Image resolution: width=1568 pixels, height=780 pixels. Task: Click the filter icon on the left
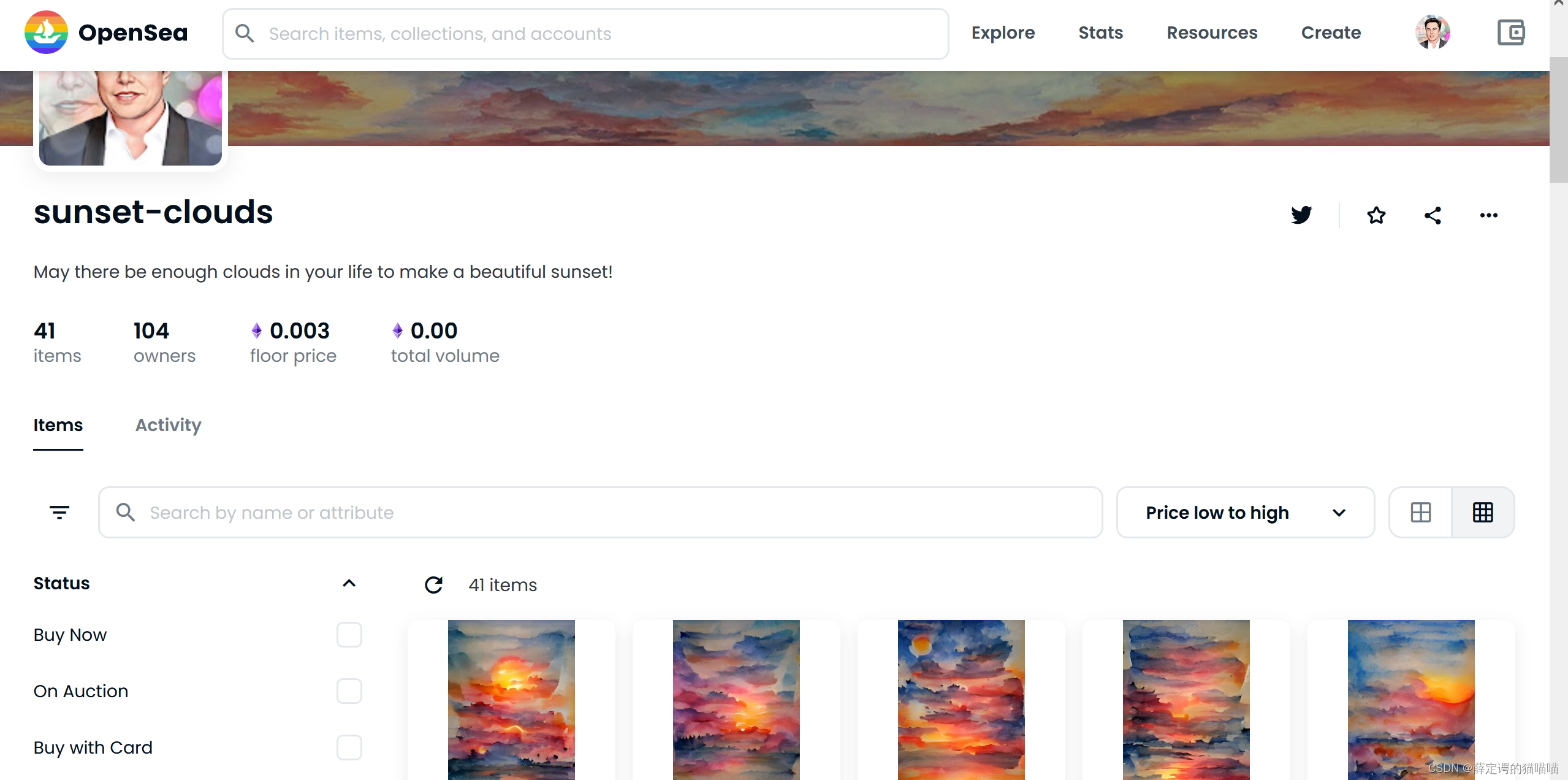click(60, 512)
